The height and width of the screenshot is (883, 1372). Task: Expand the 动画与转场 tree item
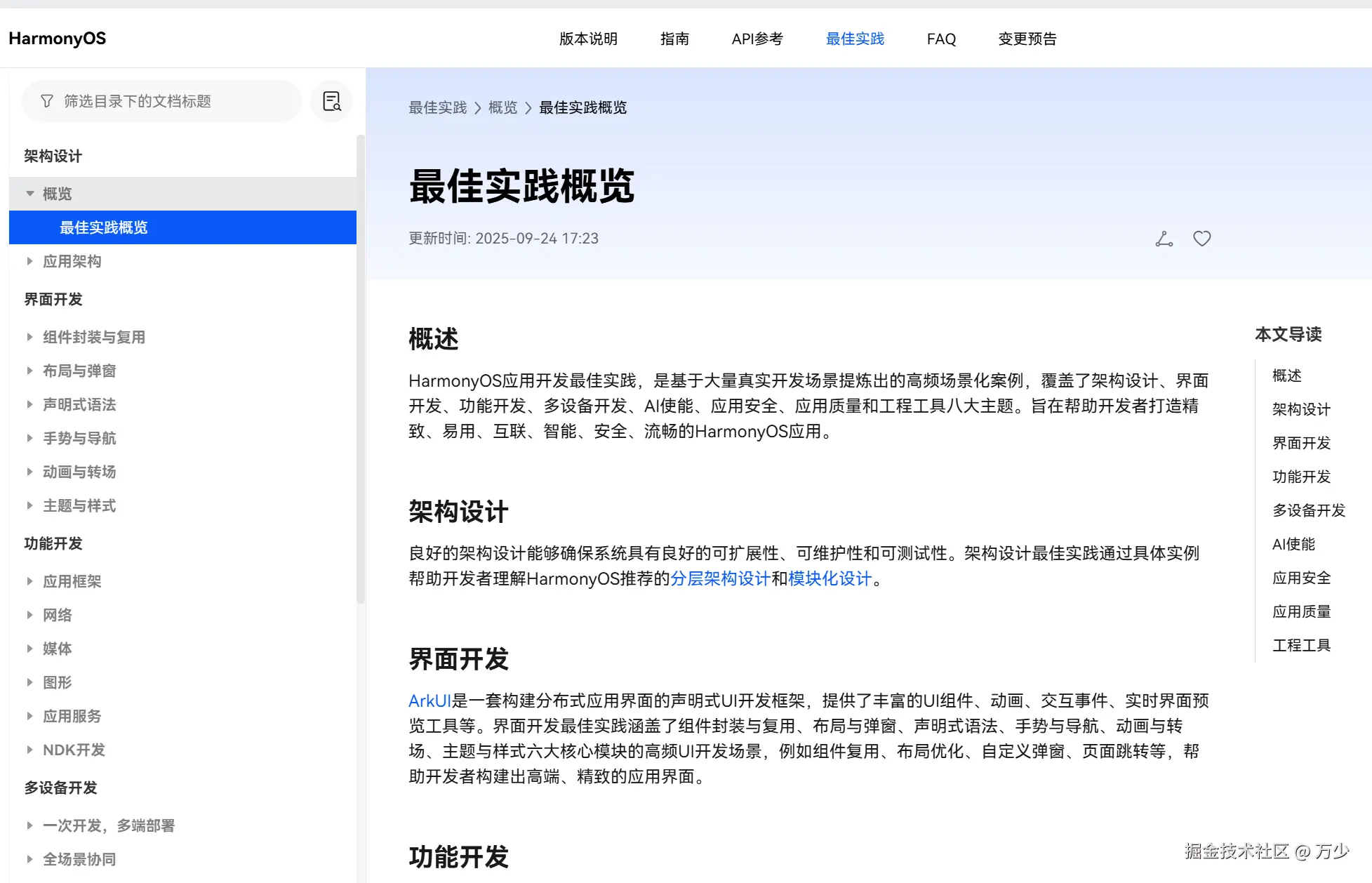30,472
